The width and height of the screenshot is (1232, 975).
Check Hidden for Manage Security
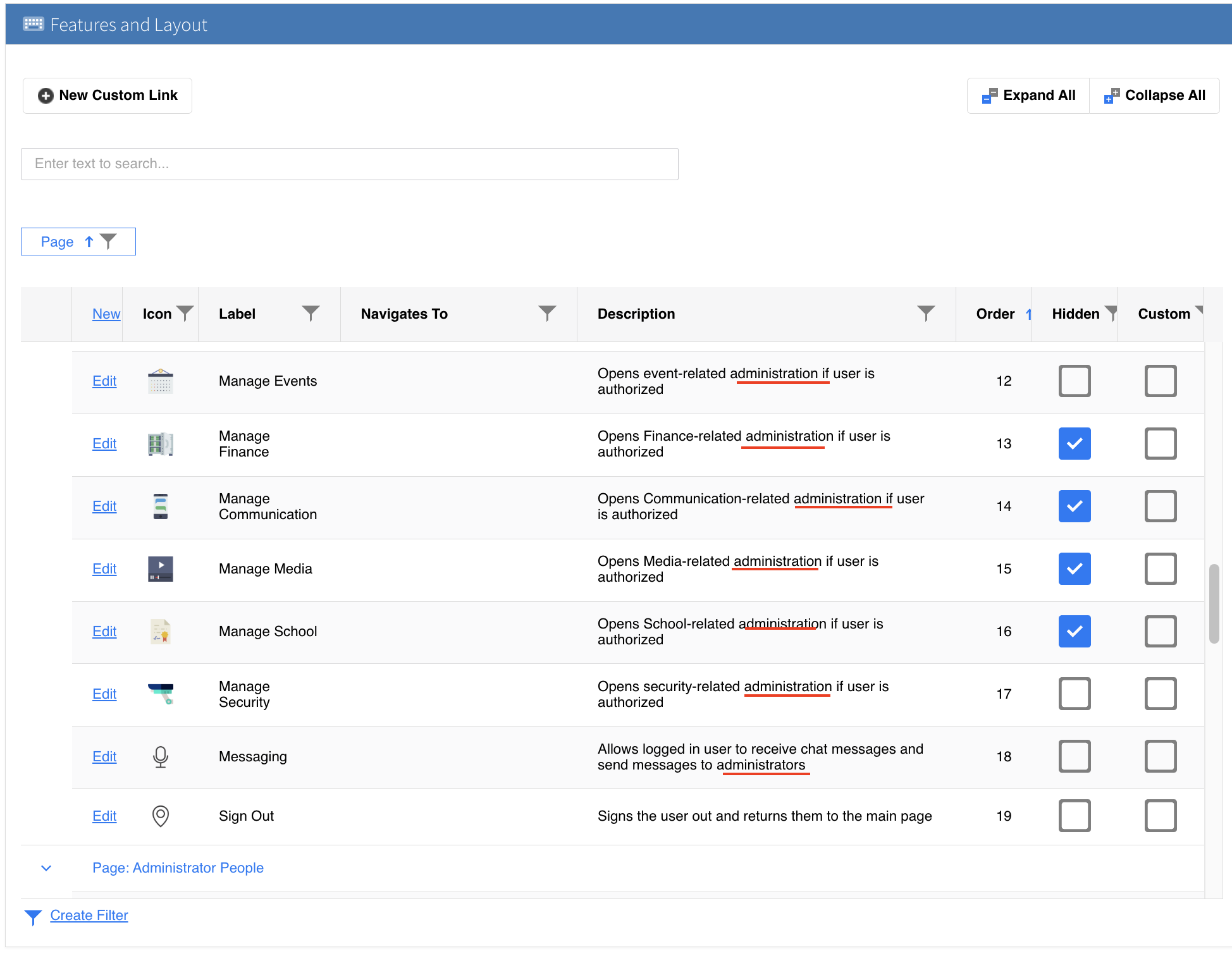pyautogui.click(x=1075, y=694)
